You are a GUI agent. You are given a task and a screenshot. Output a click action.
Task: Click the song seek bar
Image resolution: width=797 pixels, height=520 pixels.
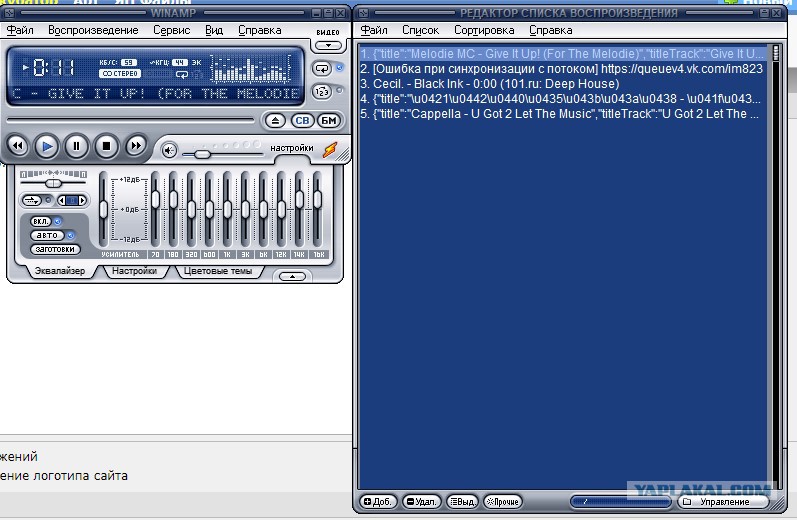pyautogui.click(x=130, y=120)
